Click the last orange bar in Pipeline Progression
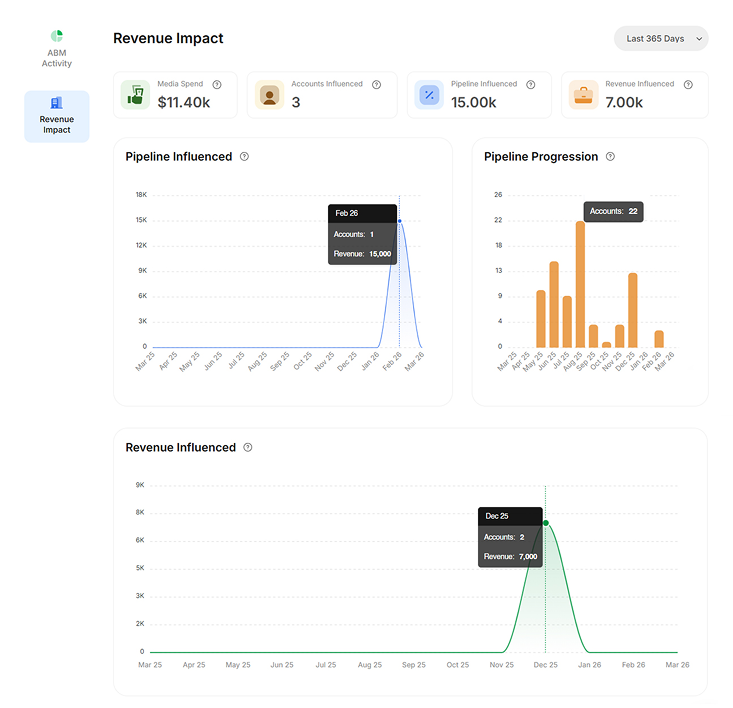 click(x=659, y=339)
